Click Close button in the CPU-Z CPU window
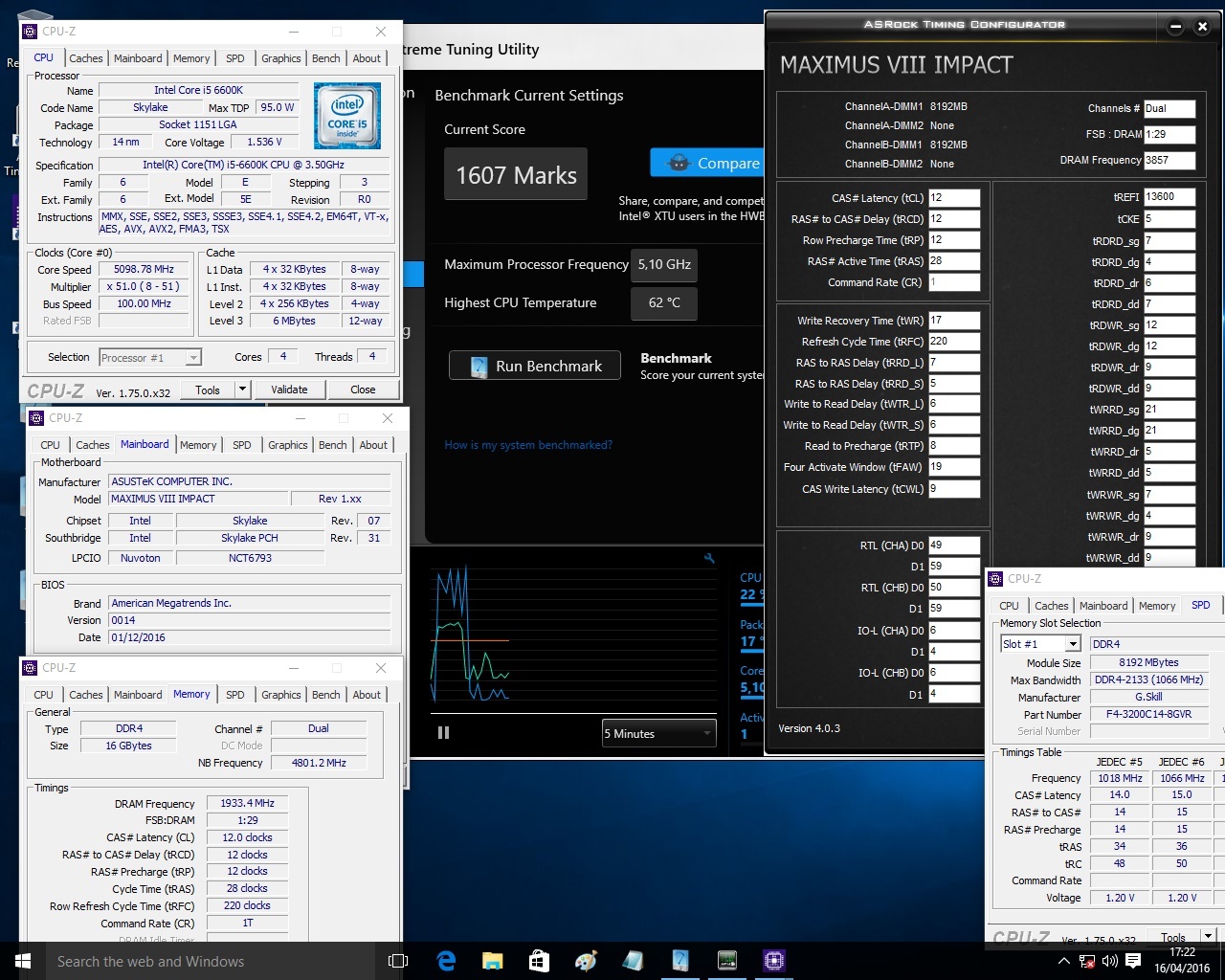1225x980 pixels. [x=363, y=390]
